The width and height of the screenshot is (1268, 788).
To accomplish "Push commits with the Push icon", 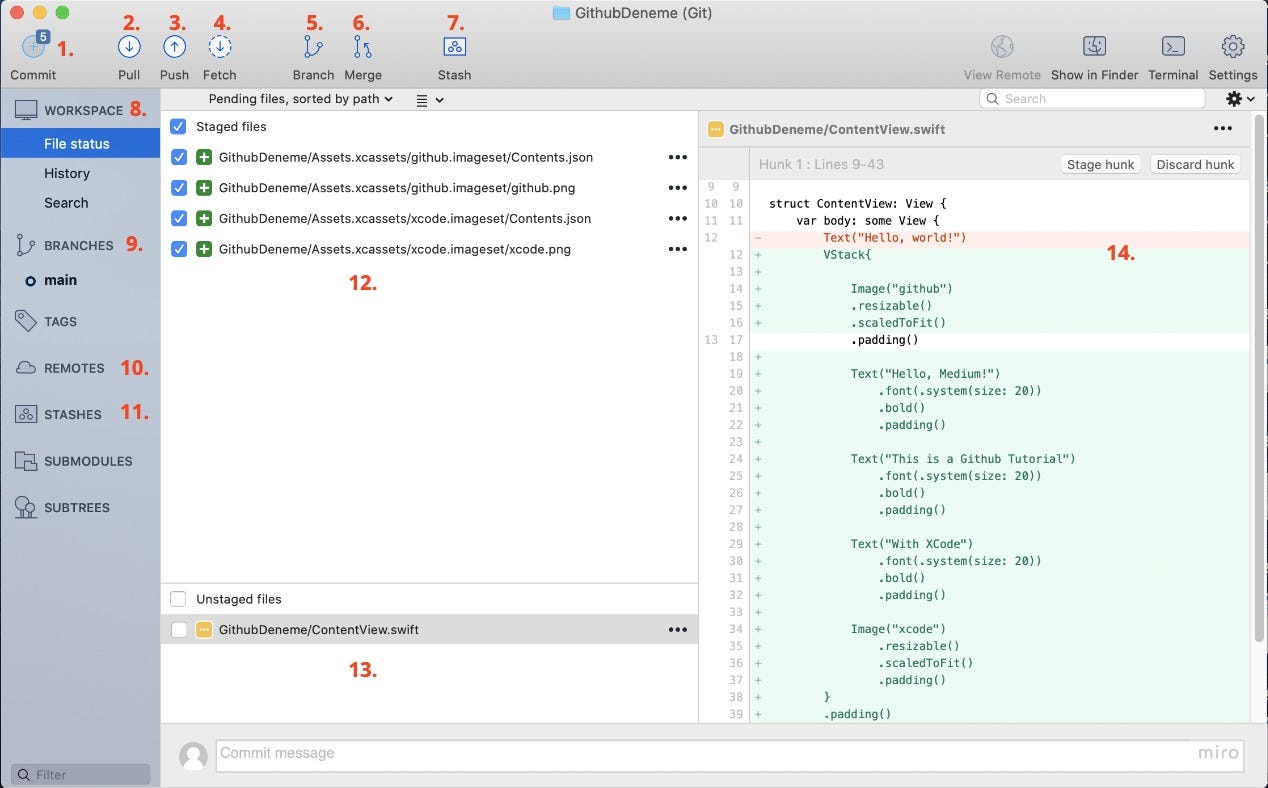I will [174, 47].
